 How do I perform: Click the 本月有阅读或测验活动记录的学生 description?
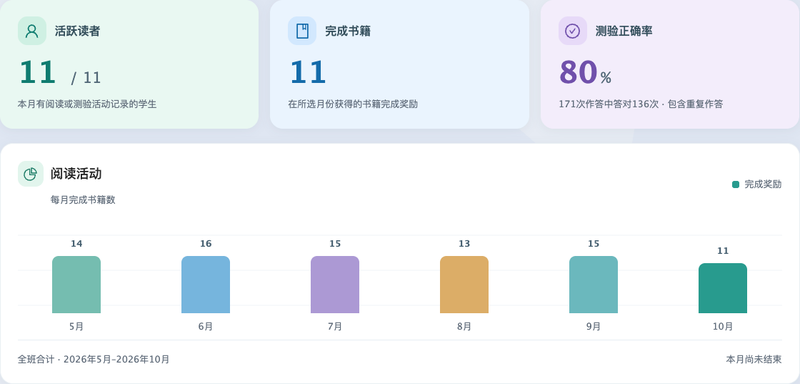pos(87,105)
